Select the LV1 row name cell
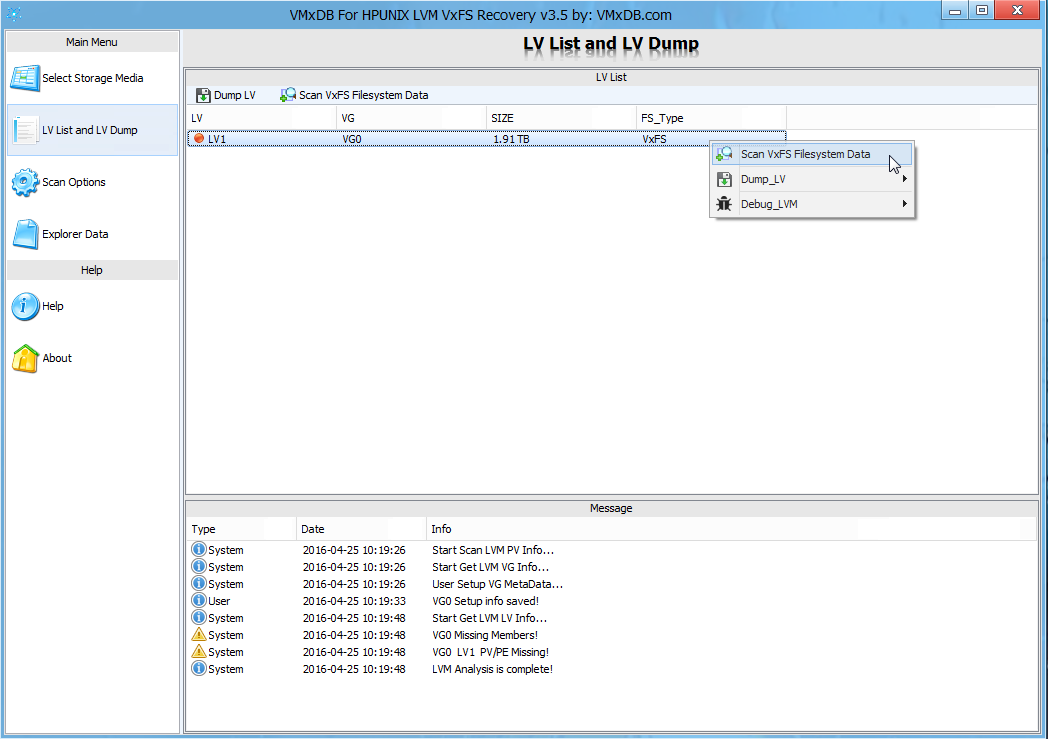Viewport: 1048px width, 739px height. click(217, 139)
